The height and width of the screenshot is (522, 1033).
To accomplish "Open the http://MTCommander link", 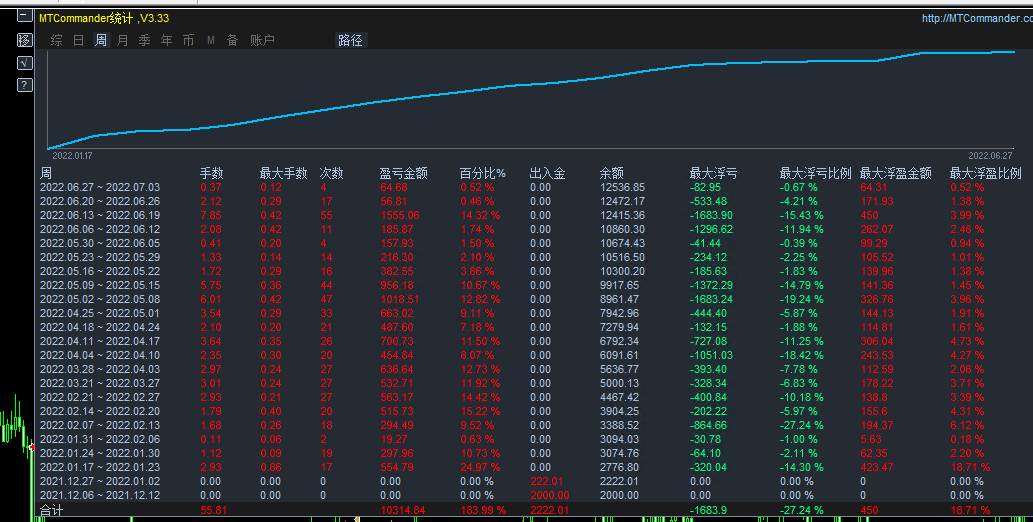I will coord(977,18).
